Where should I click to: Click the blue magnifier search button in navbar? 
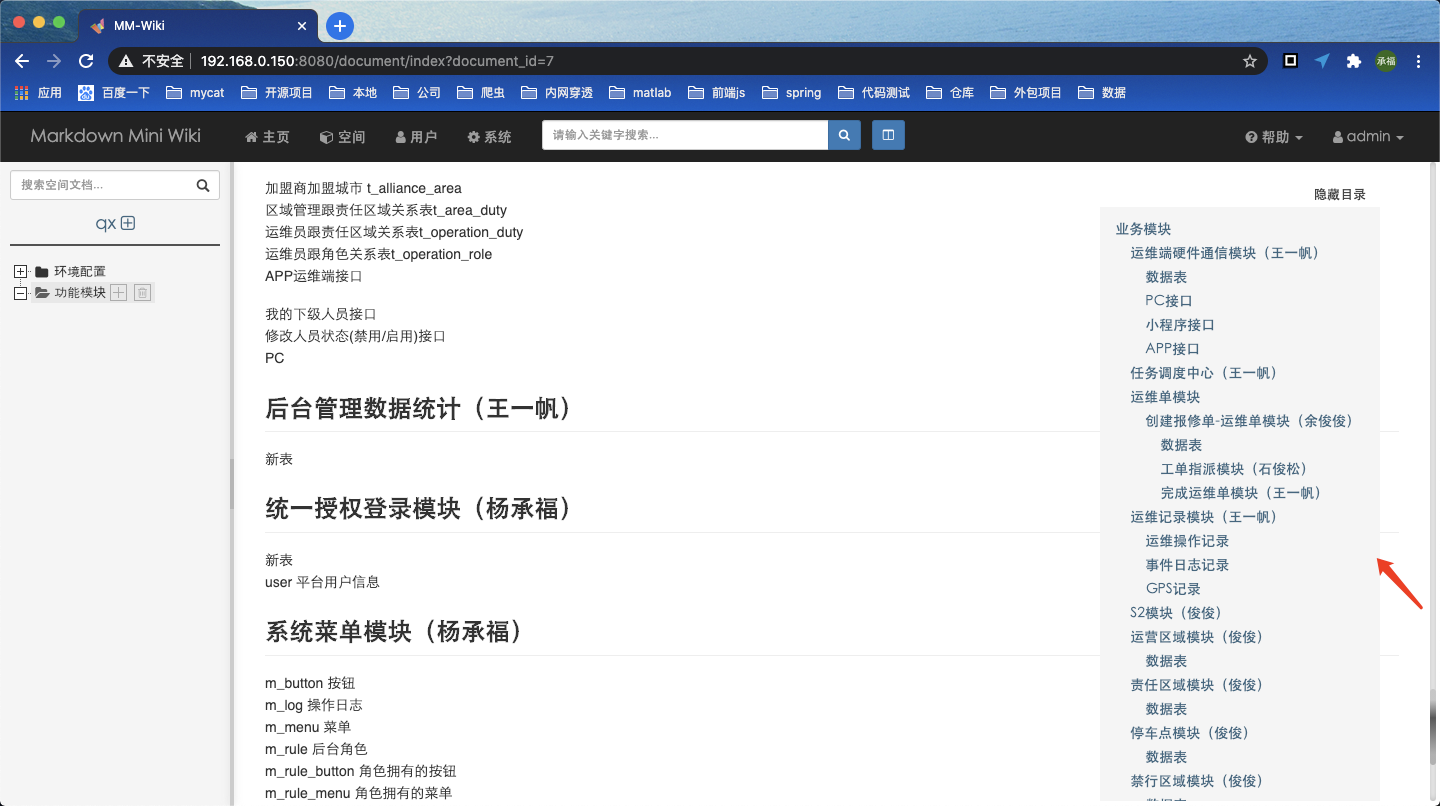[844, 135]
